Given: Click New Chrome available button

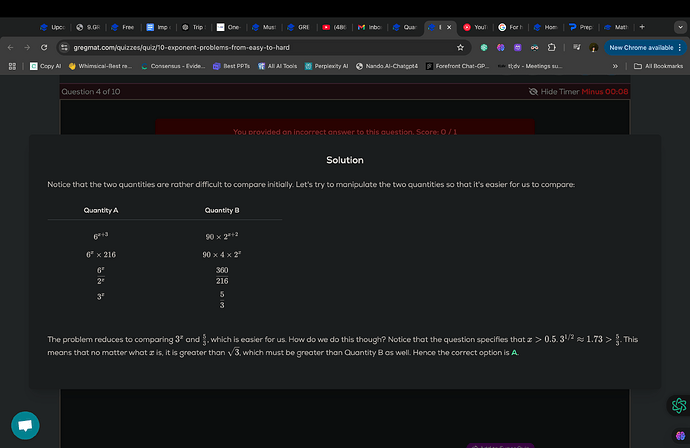Looking at the screenshot, I should 644,48.
